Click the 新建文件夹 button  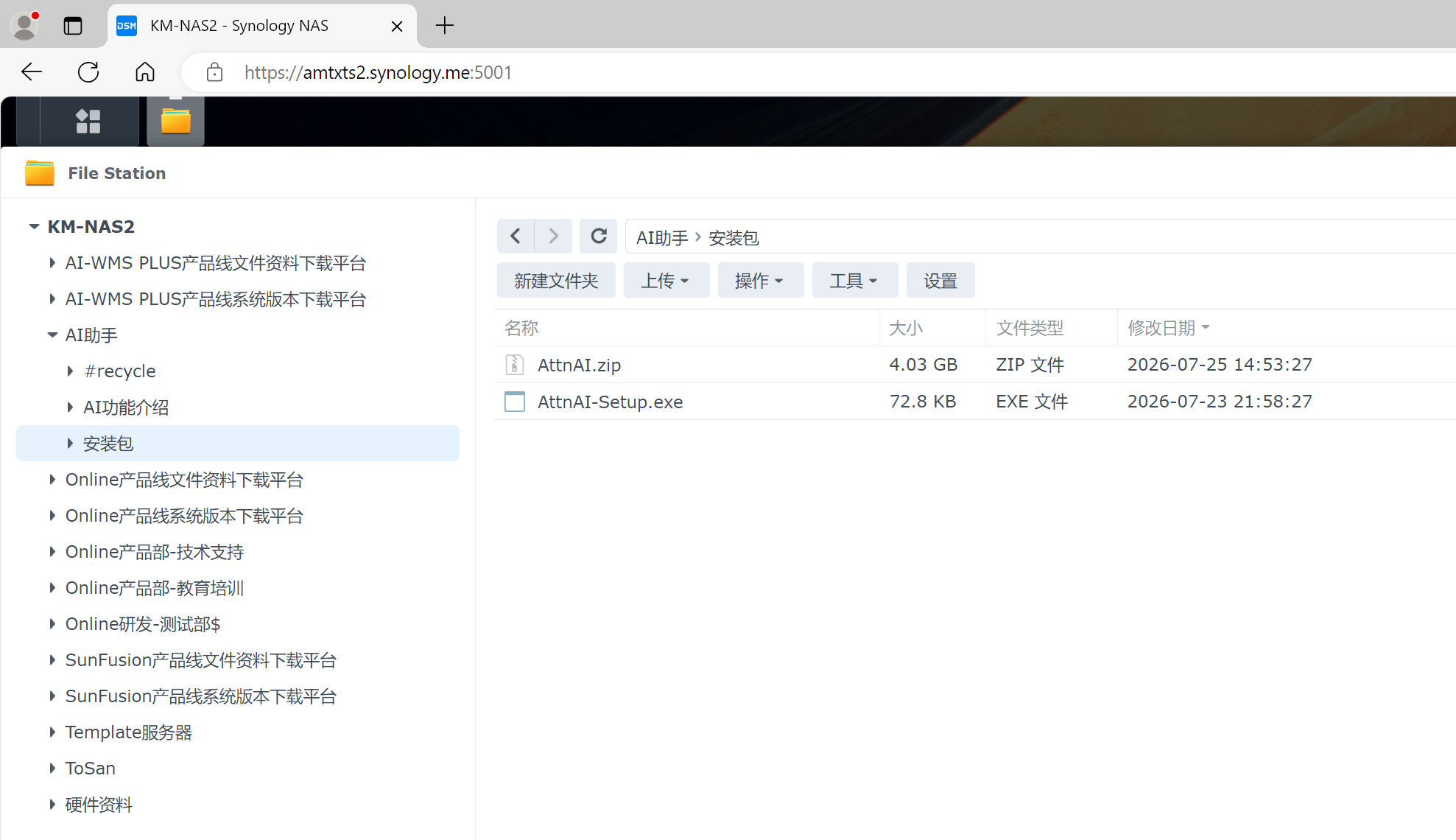tap(556, 281)
